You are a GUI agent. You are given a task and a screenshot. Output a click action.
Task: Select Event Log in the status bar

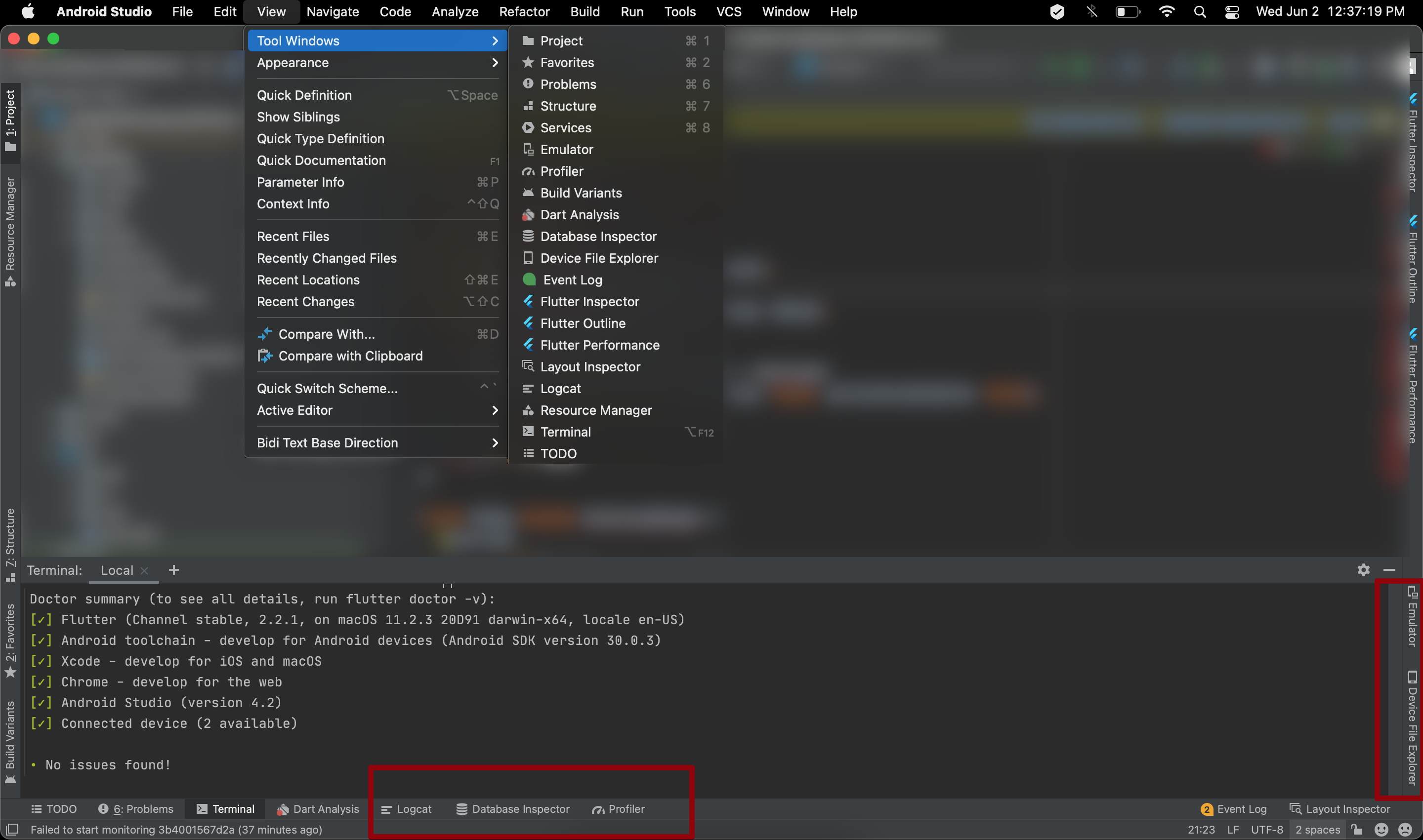pyautogui.click(x=1234, y=809)
